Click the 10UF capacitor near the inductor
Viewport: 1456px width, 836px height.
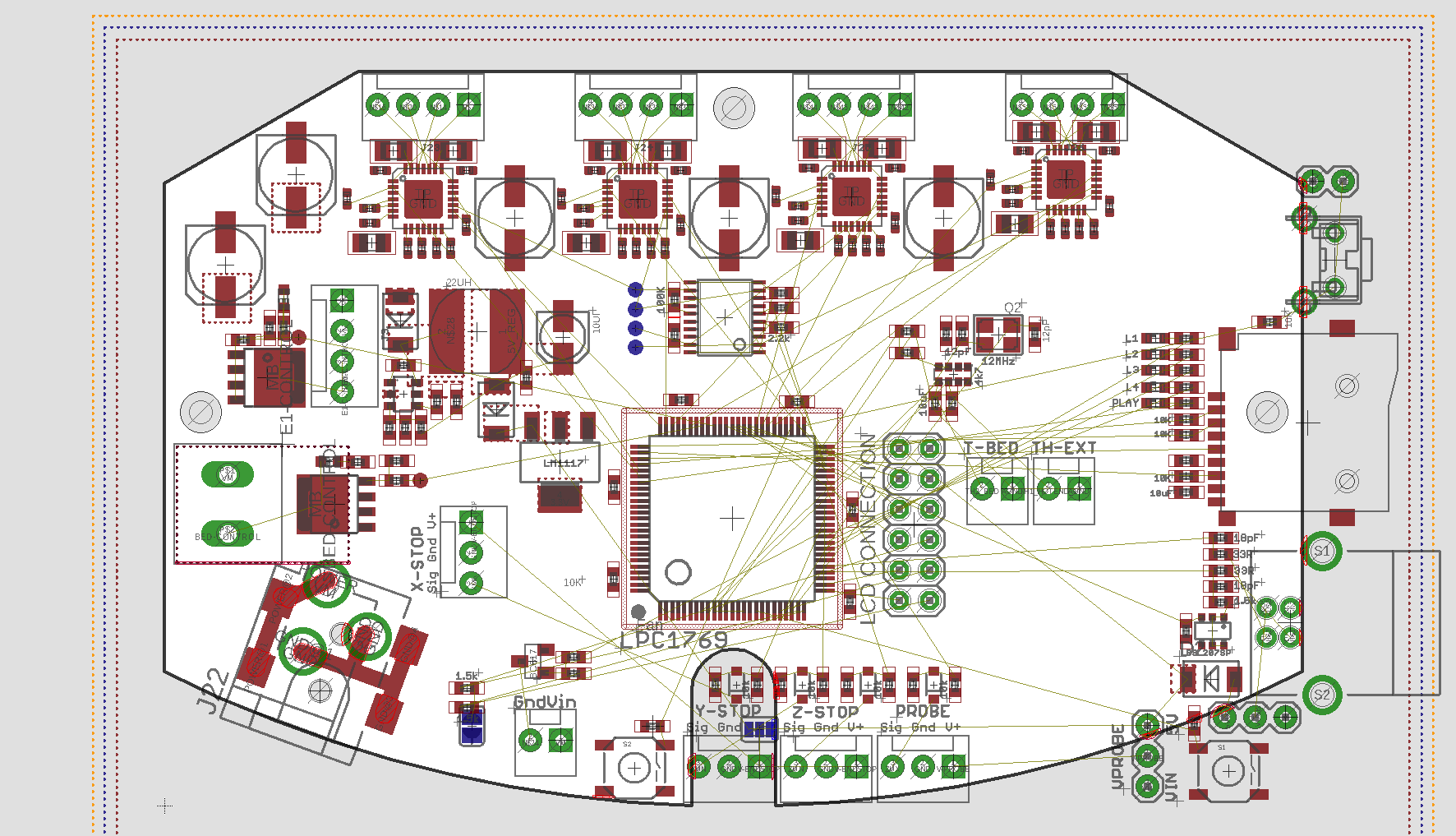pos(563,337)
